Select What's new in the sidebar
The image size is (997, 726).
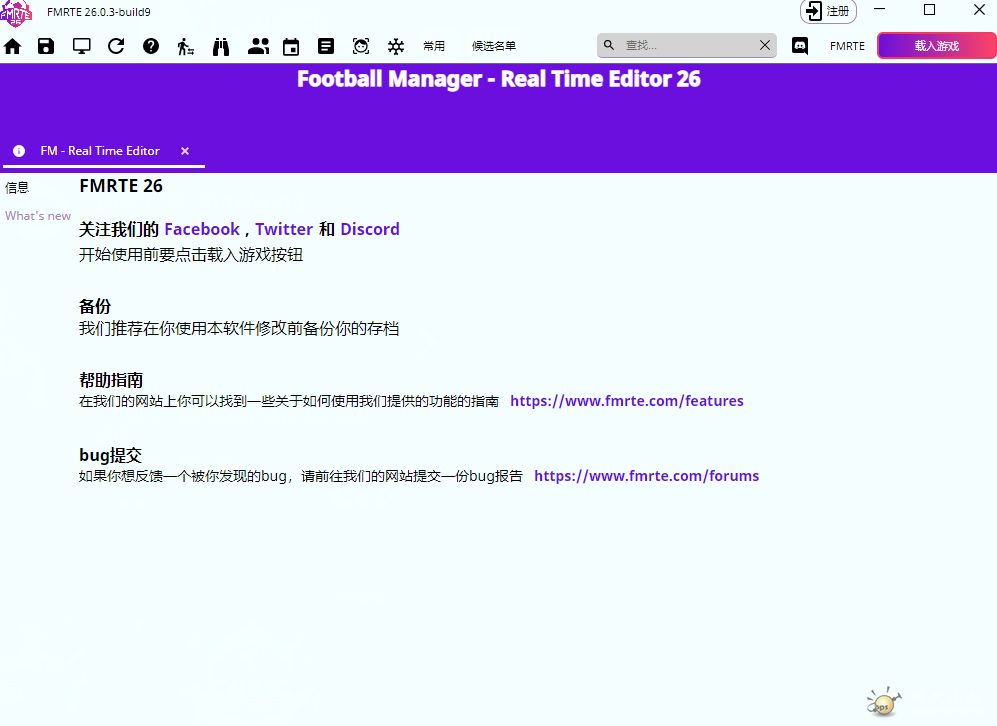click(x=38, y=216)
